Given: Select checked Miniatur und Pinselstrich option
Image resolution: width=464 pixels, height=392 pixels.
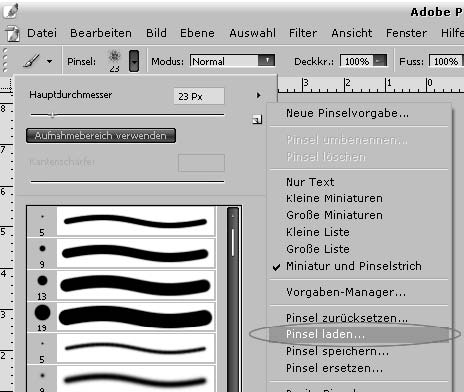Looking at the screenshot, I should (354, 266).
